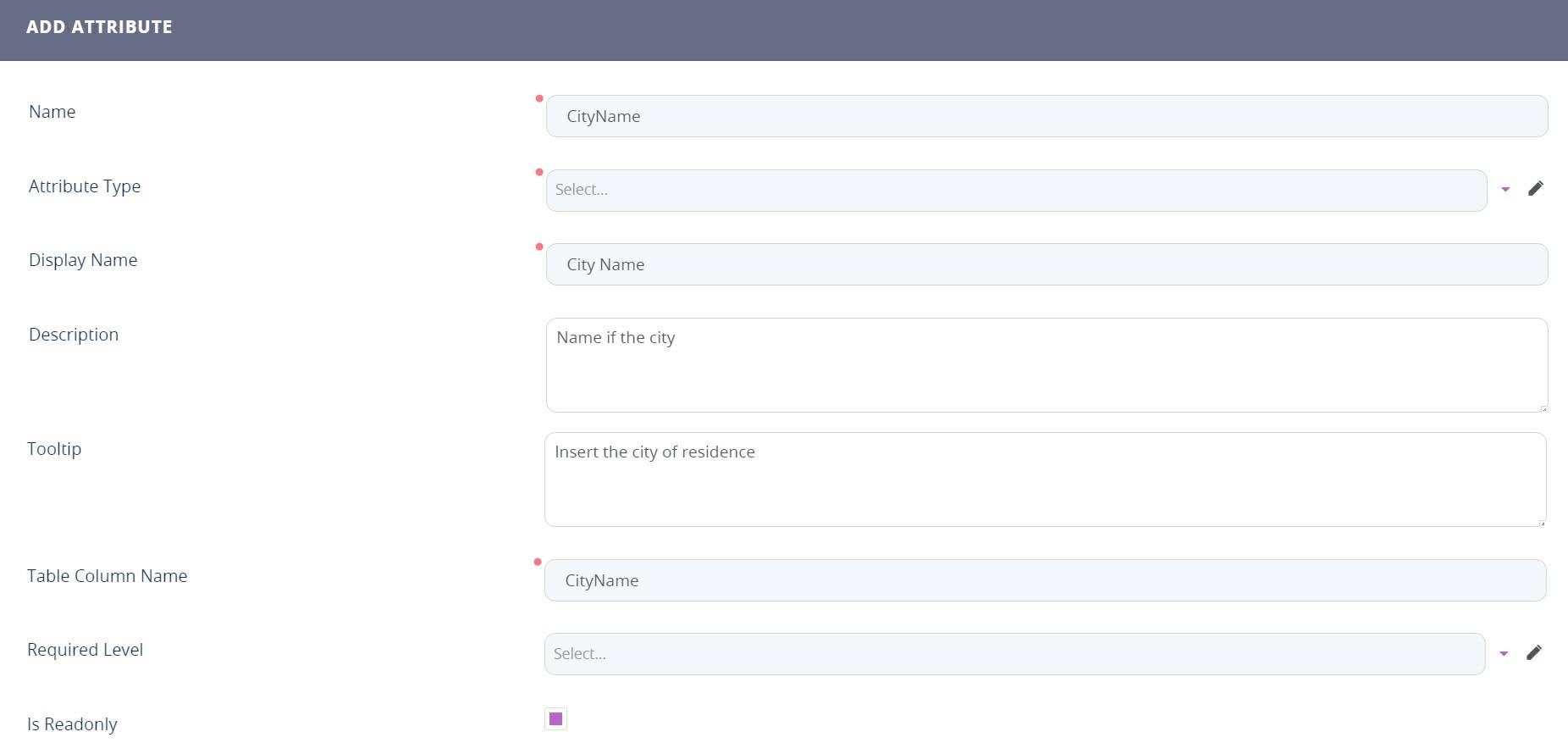This screenshot has height=754, width=1568.
Task: Click the pencil icon beside Attribute Type
Action: (x=1535, y=189)
